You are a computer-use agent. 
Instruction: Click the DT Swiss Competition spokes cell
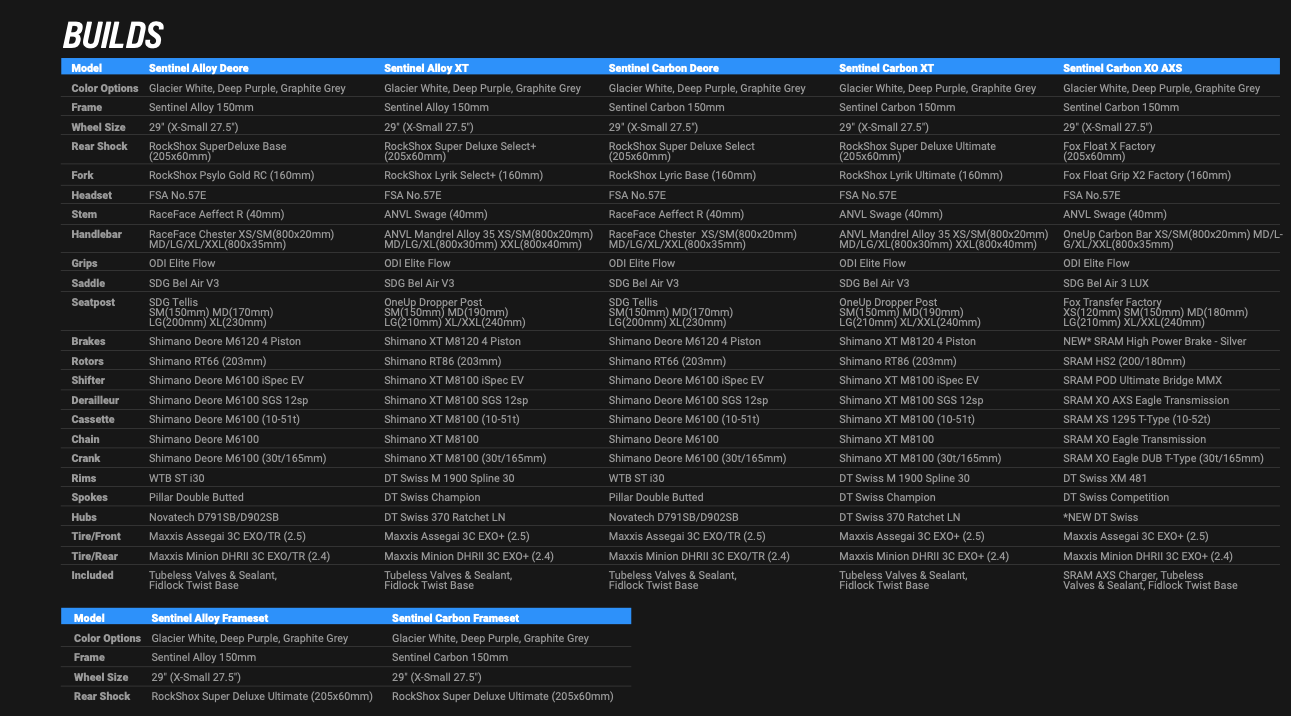click(1116, 497)
